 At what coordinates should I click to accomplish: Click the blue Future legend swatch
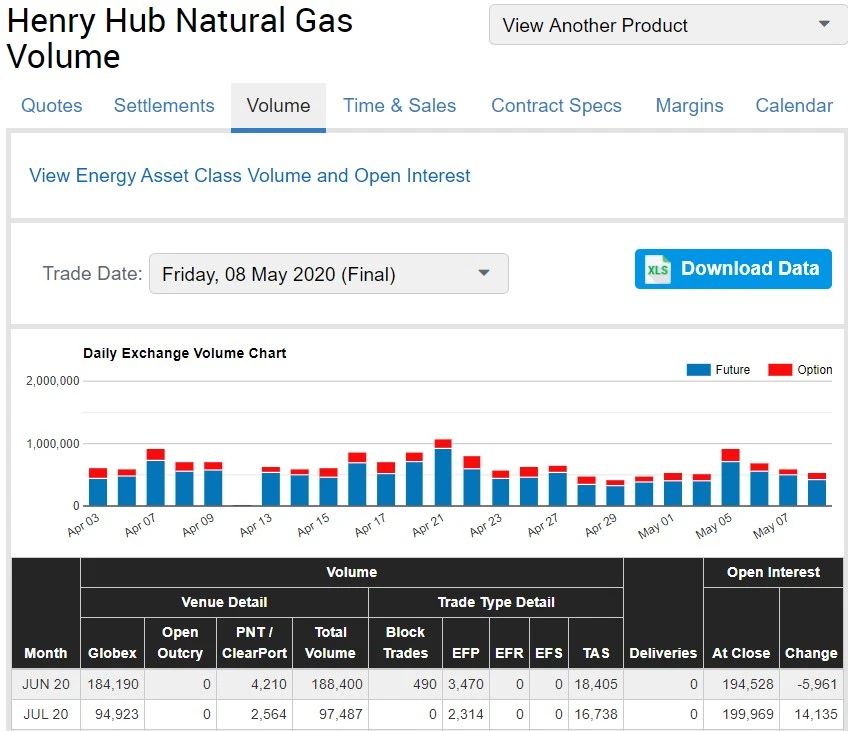click(698, 370)
